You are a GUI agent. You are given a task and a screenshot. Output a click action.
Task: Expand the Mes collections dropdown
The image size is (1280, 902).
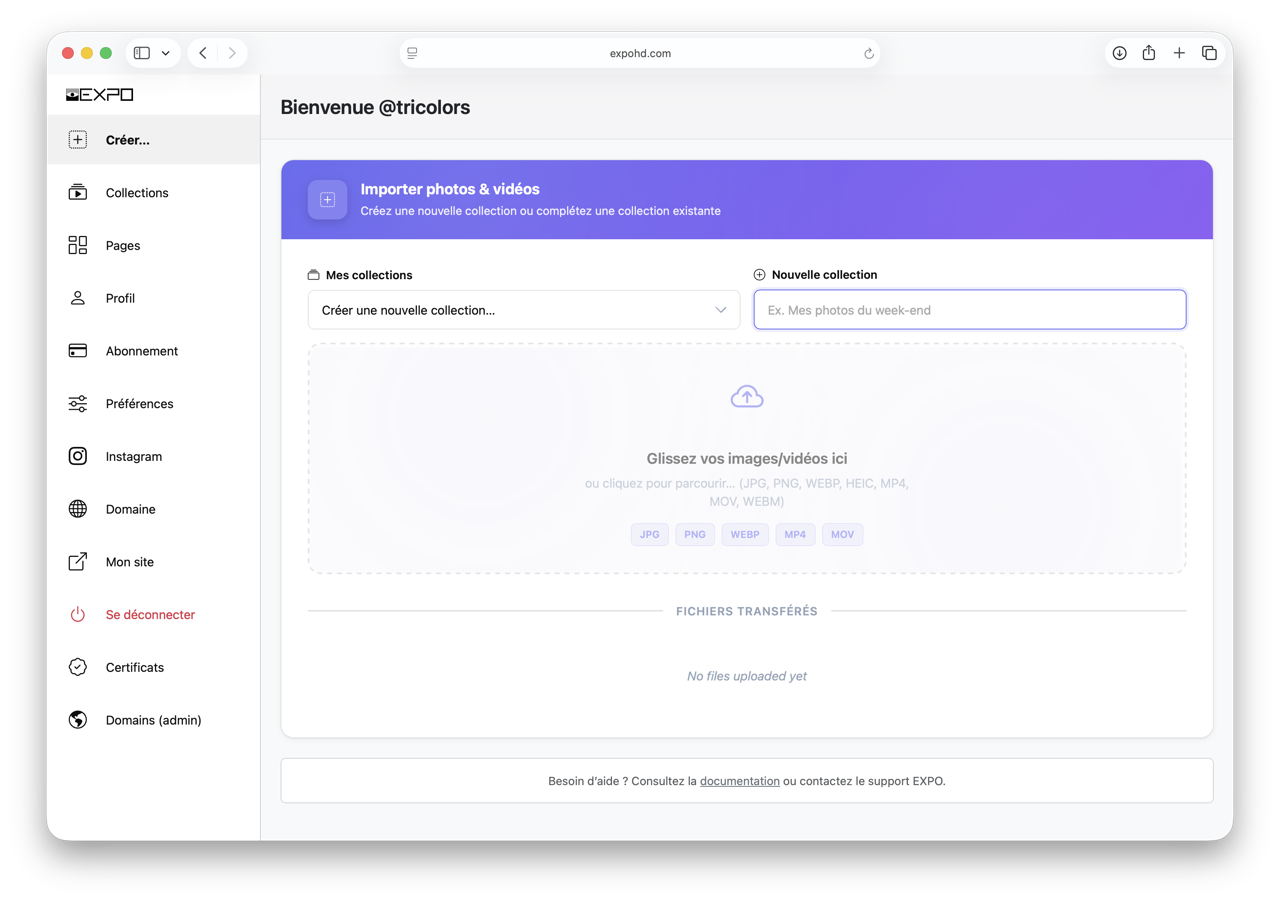[x=523, y=310]
